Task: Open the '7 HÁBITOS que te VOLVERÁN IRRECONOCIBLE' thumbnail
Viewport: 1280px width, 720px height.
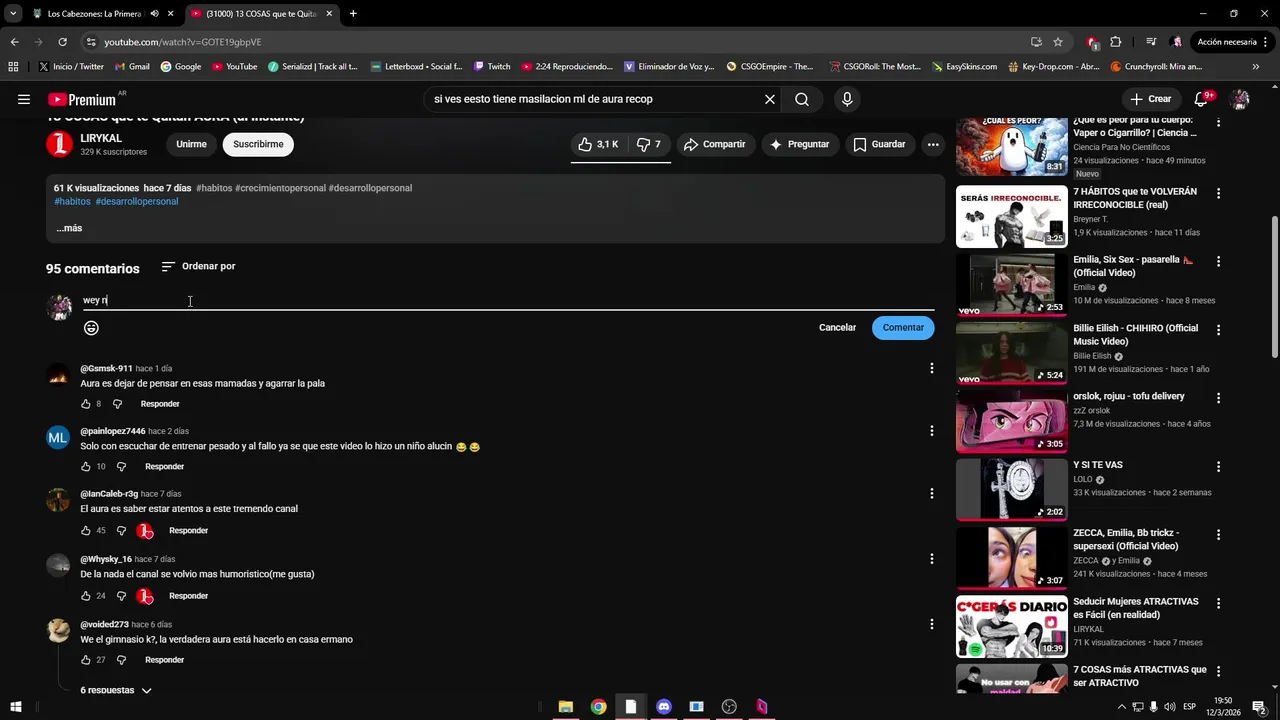Action: click(x=1012, y=217)
